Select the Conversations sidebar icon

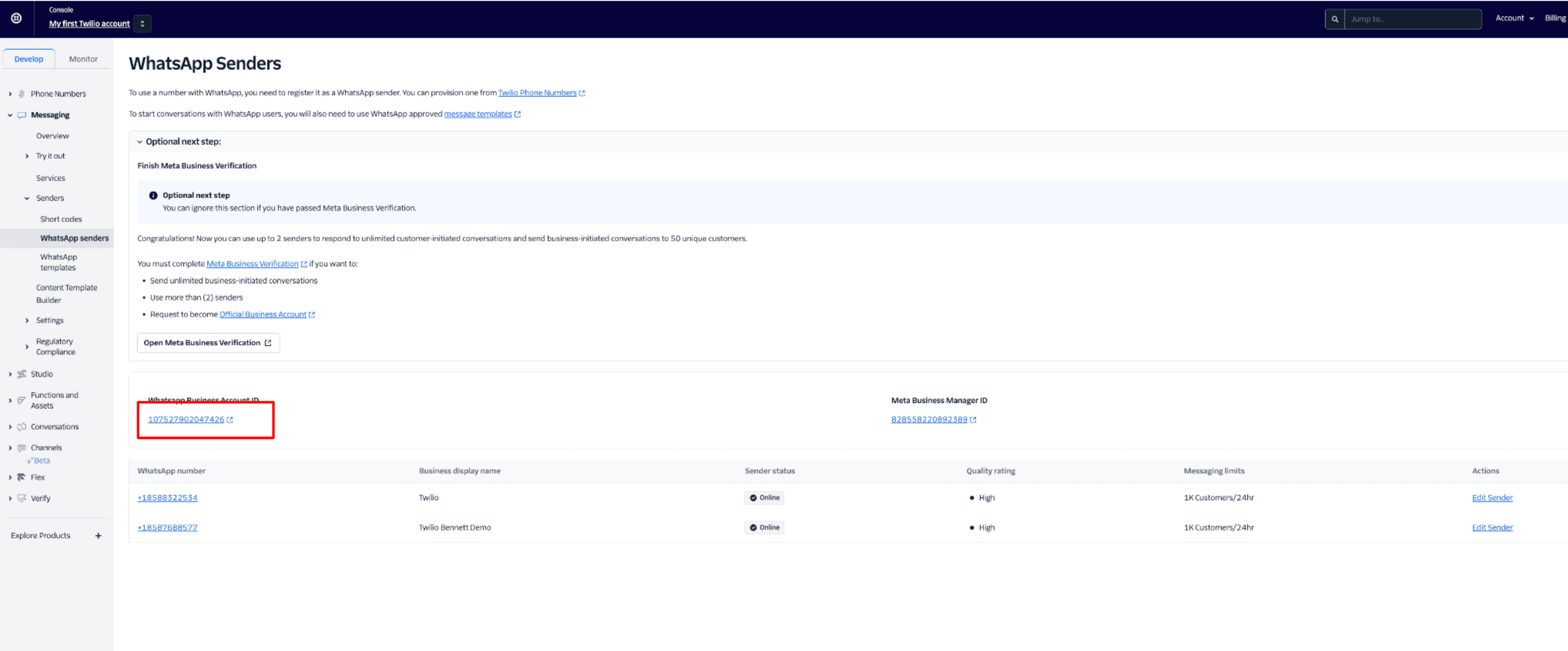[22, 426]
